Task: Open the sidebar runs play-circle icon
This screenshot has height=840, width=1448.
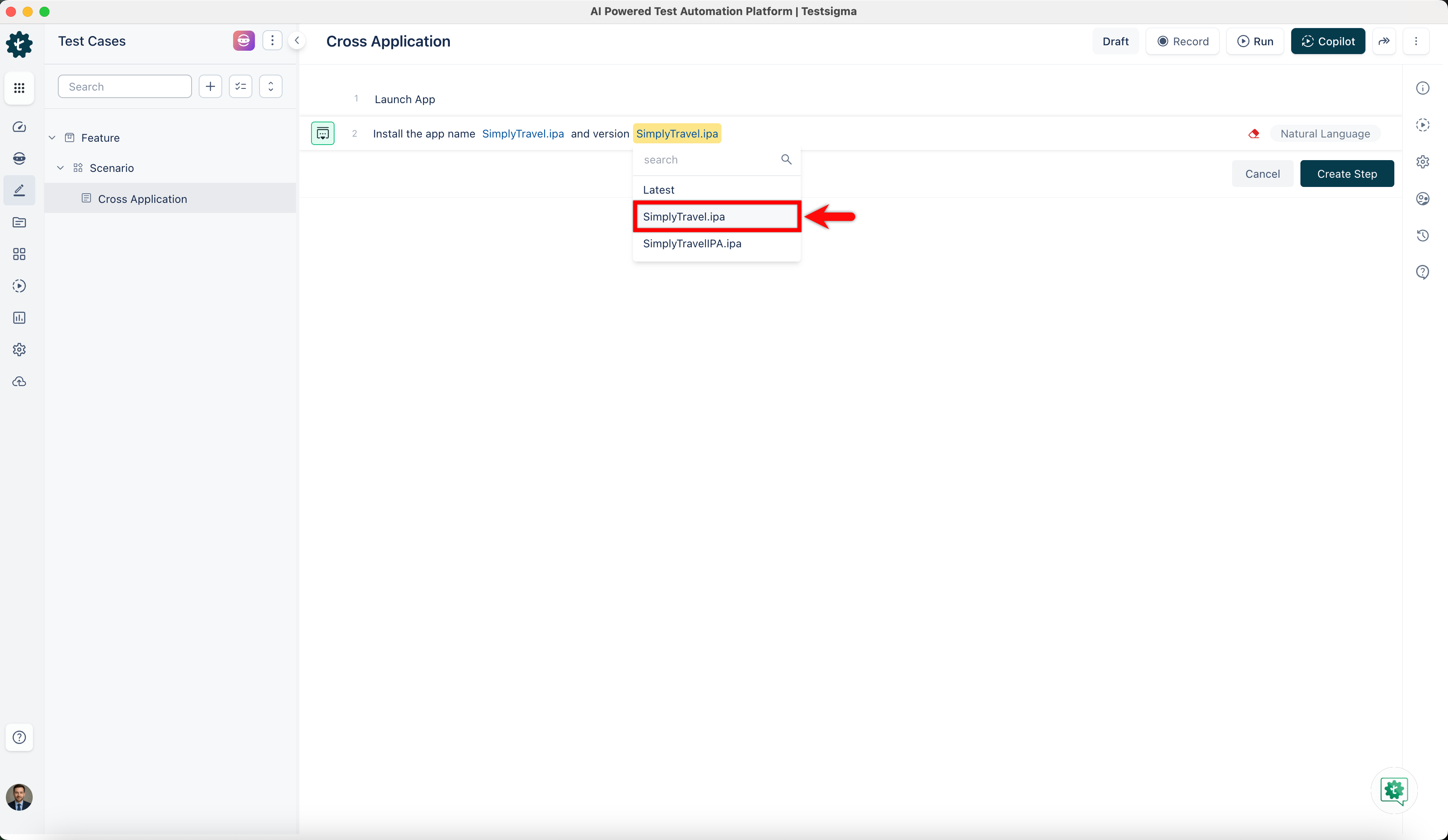Action: click(19, 286)
